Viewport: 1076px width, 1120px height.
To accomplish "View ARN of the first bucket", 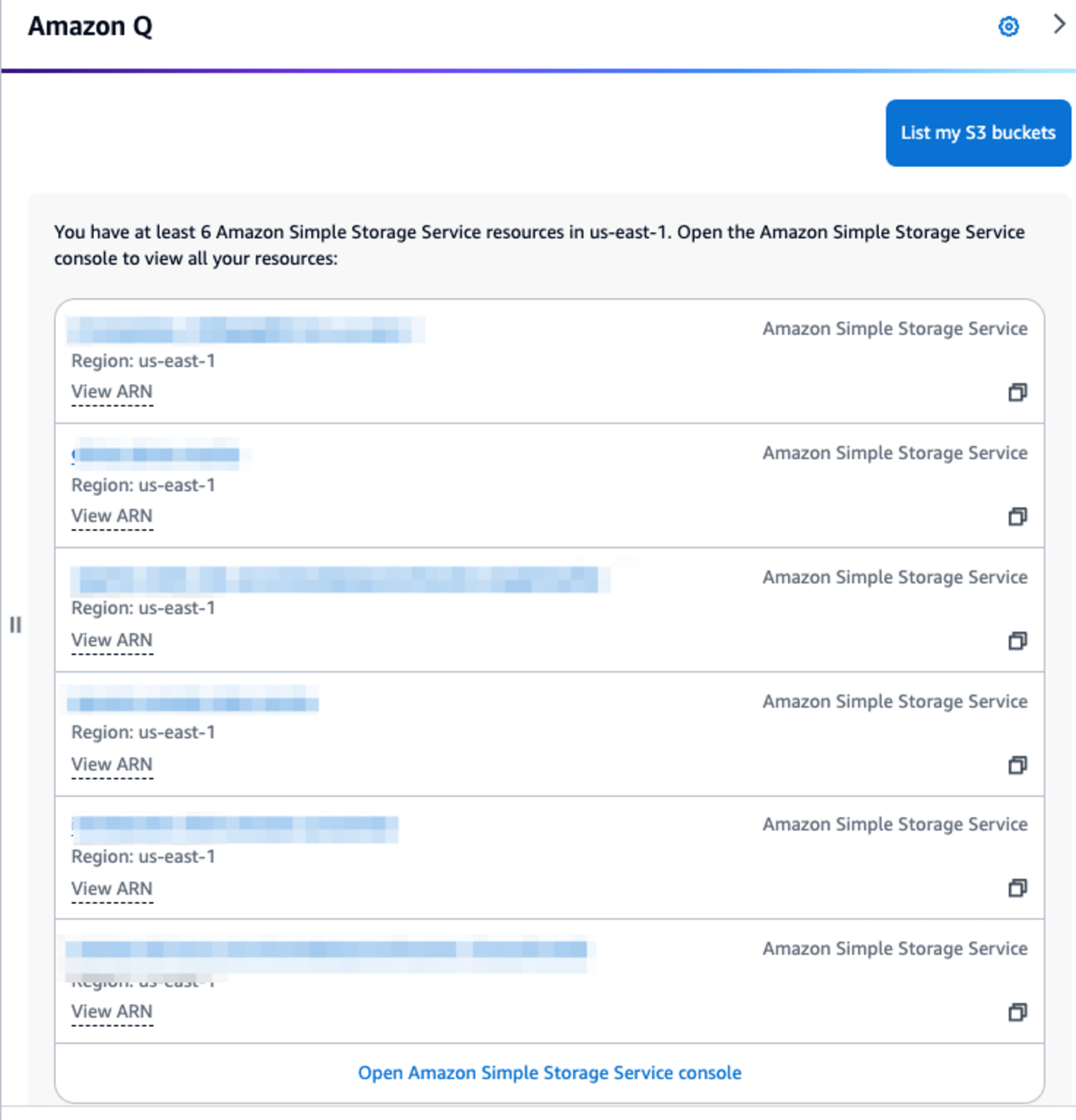I will coord(112,392).
